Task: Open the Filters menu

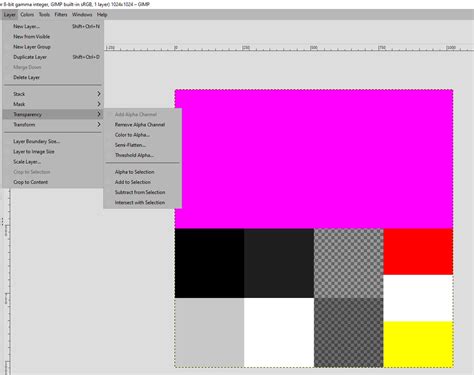Action: pos(61,15)
